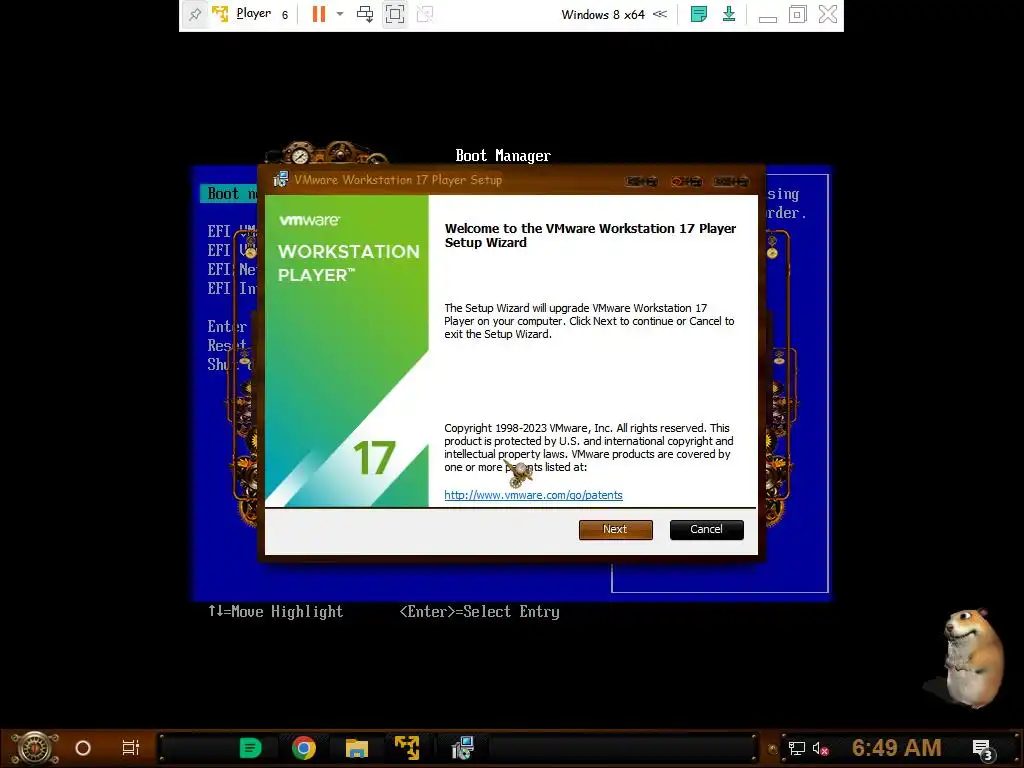Open the green notes message icon
Screen dimensions: 1024x768
699,14
